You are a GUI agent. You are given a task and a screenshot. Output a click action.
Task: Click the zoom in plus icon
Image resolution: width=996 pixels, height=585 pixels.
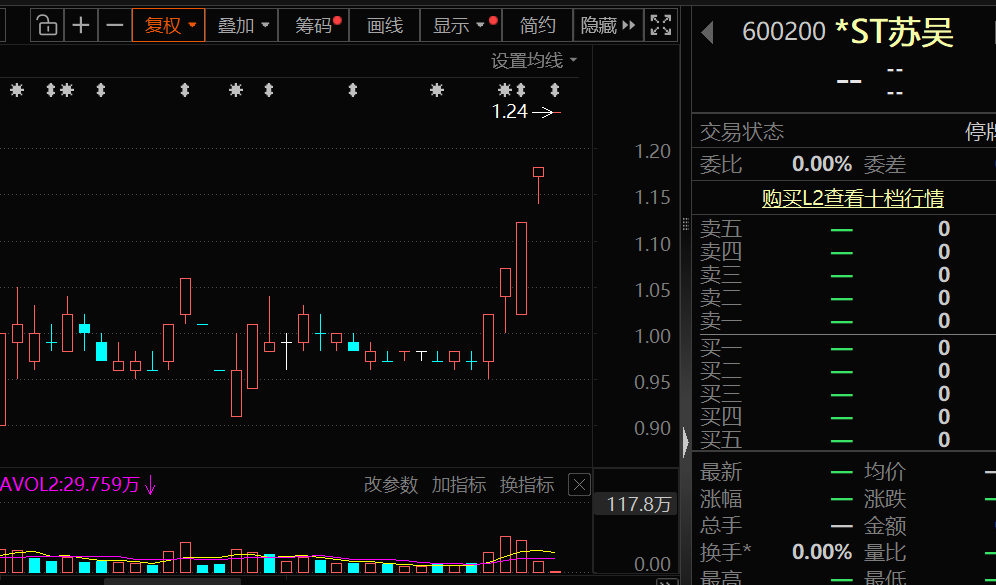[81, 25]
